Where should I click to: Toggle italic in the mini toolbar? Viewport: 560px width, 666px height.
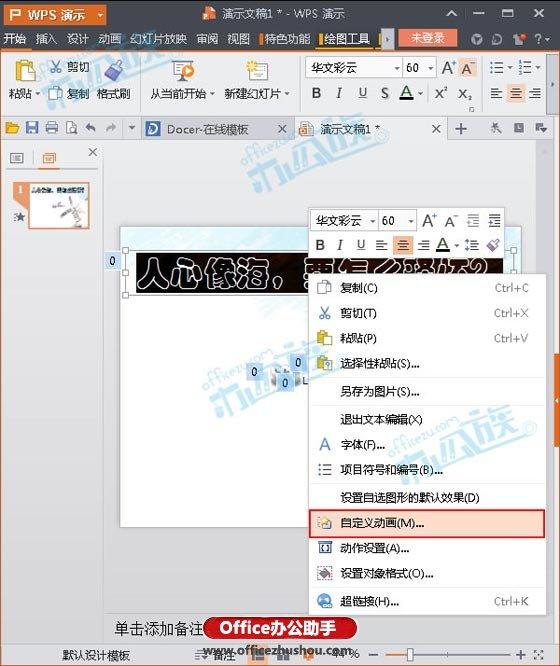pyautogui.click(x=339, y=245)
